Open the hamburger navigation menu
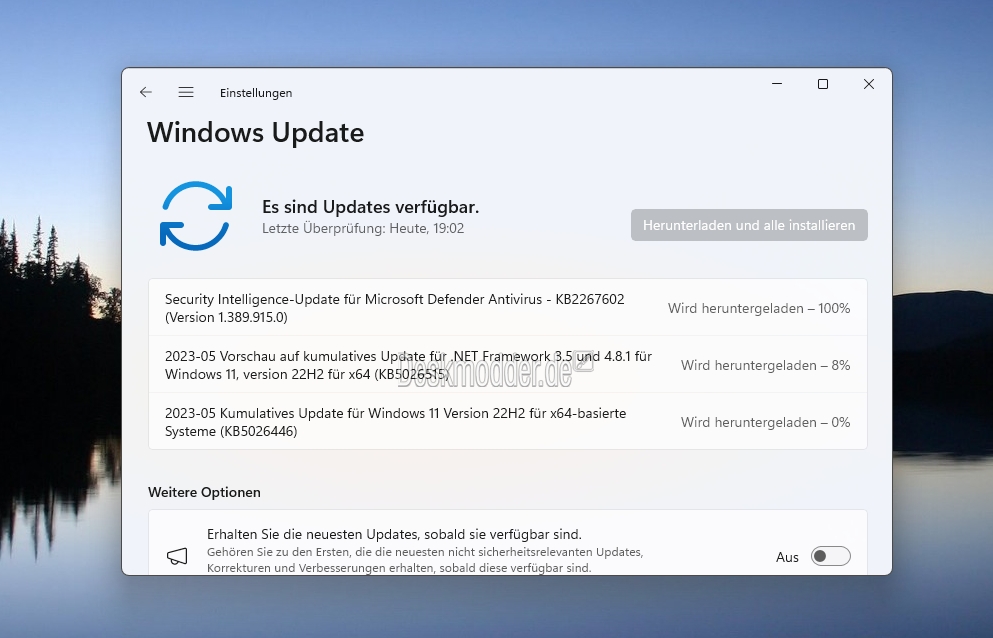Image resolution: width=993 pixels, height=638 pixels. click(186, 93)
